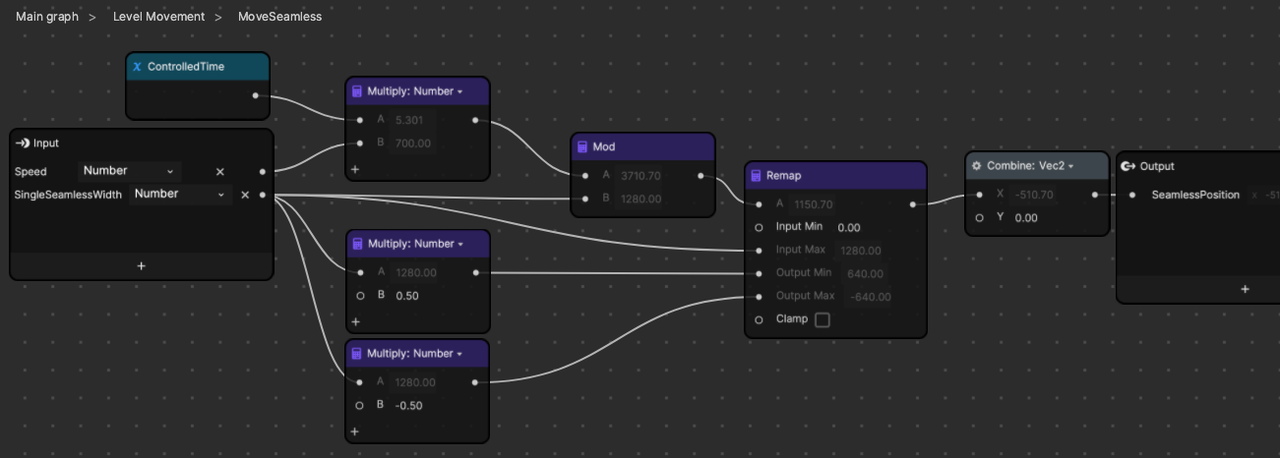Toggle the Input Min port circle
Image resolution: width=1280 pixels, height=458 pixels.
[759, 227]
